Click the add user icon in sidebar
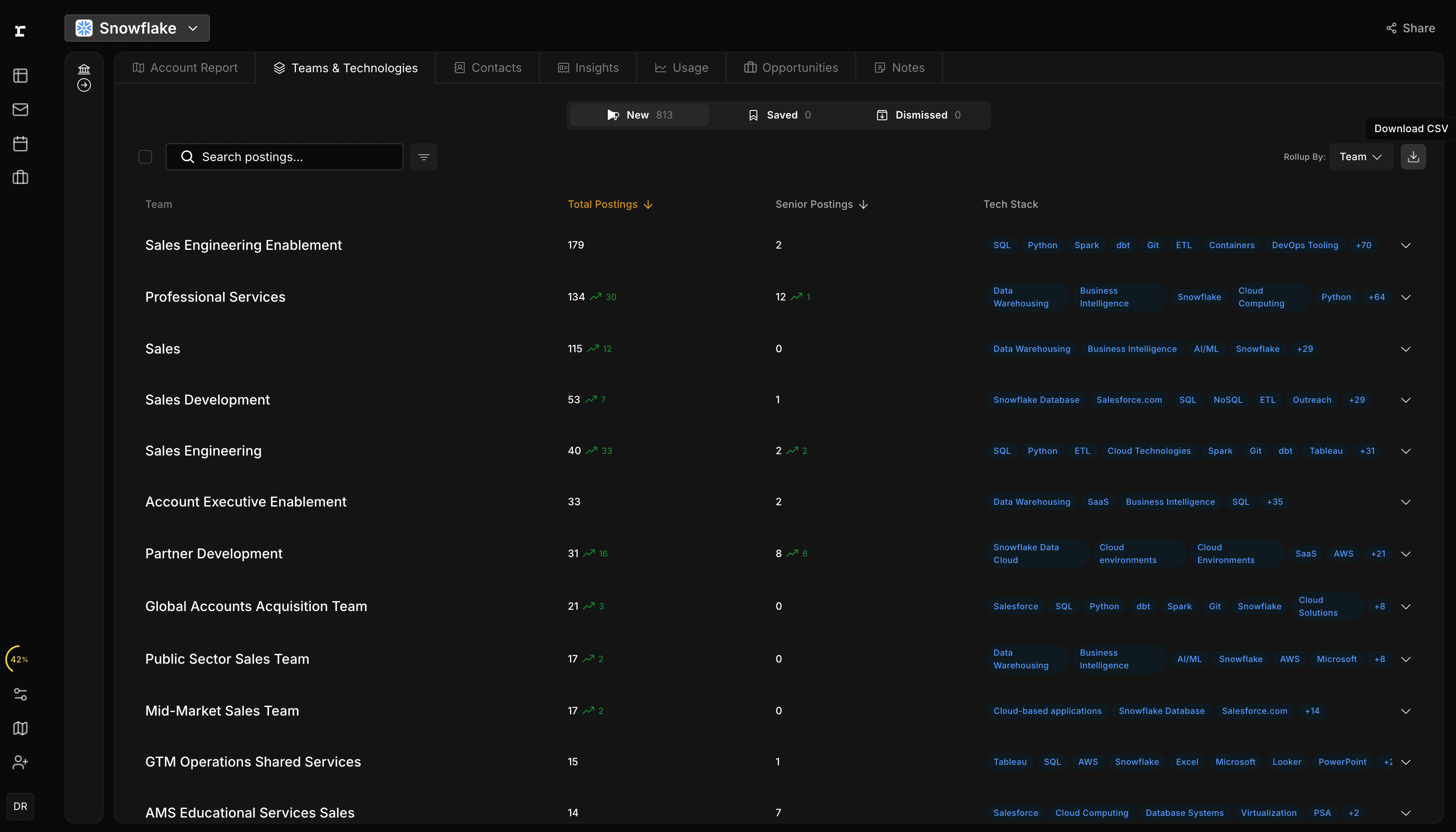The width and height of the screenshot is (1456, 832). (20, 762)
